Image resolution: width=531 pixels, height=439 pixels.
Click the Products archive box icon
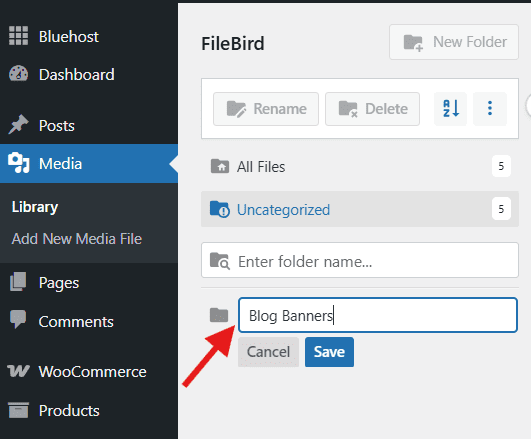pos(18,410)
